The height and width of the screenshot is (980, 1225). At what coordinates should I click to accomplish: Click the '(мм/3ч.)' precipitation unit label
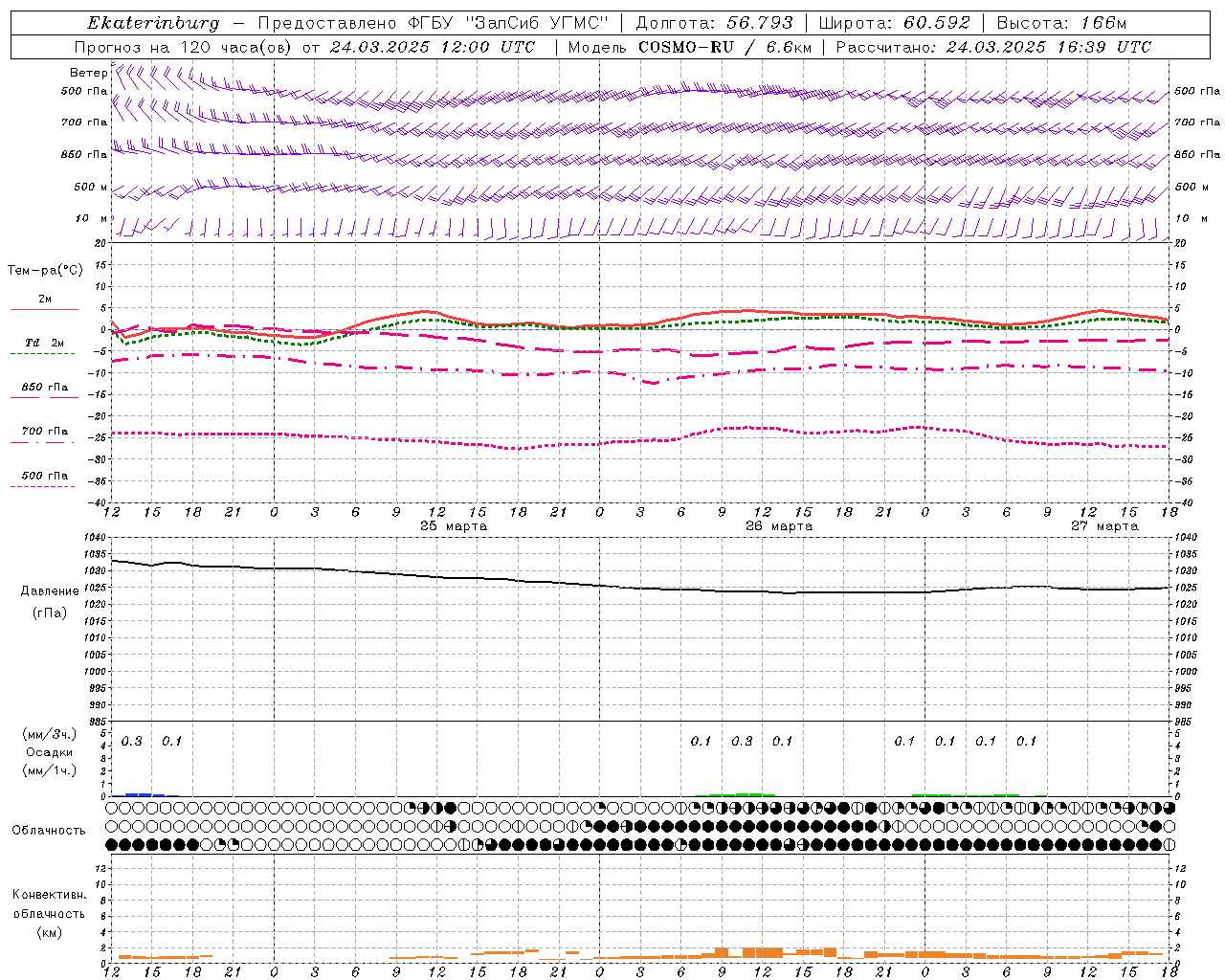[x=50, y=735]
